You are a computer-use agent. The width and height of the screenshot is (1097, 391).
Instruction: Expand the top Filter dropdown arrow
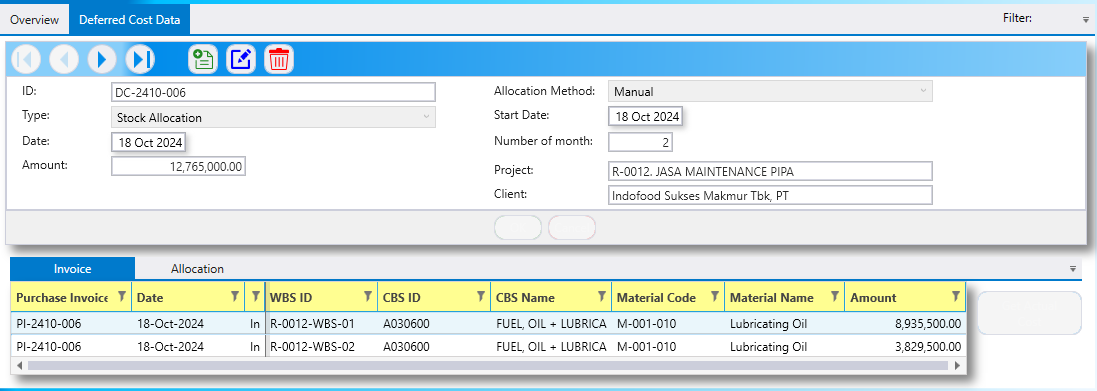click(x=1085, y=20)
